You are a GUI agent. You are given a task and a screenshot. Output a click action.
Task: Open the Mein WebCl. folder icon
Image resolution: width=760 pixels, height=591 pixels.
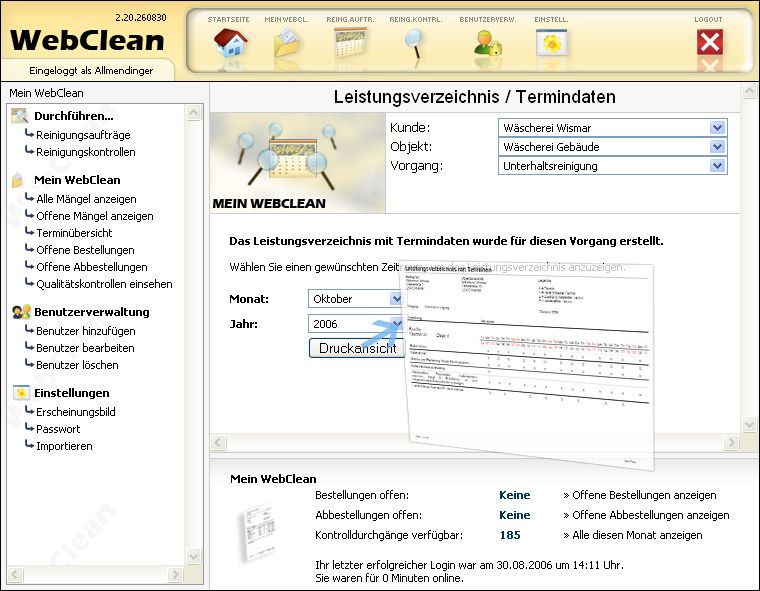286,43
